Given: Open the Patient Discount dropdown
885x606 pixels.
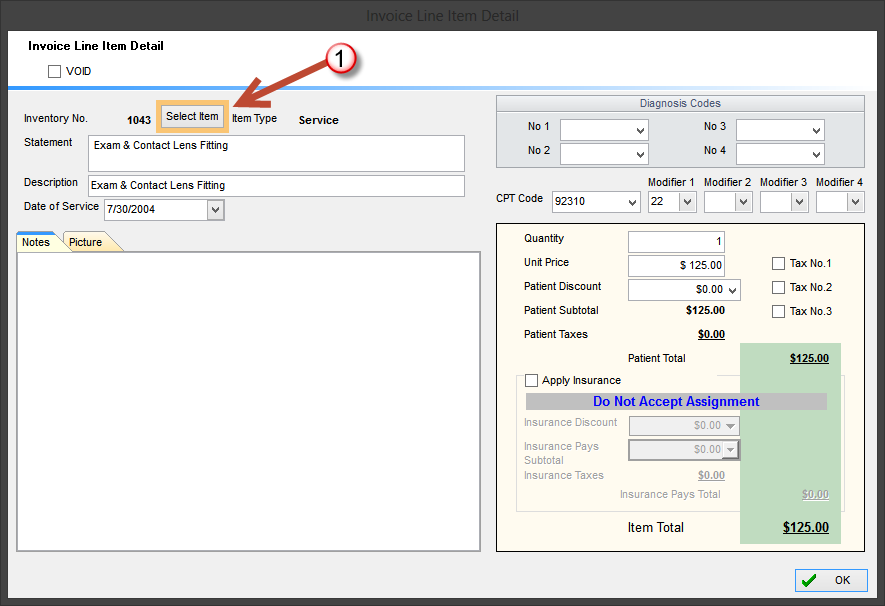Looking at the screenshot, I should 732,290.
